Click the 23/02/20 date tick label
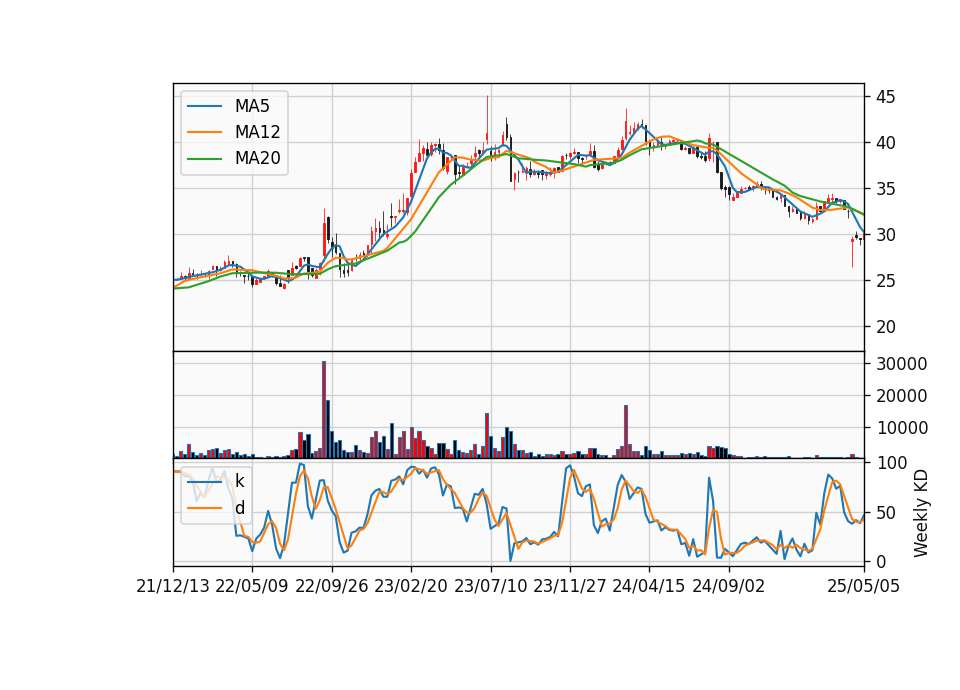The width and height of the screenshot is (960, 690). tap(411, 586)
